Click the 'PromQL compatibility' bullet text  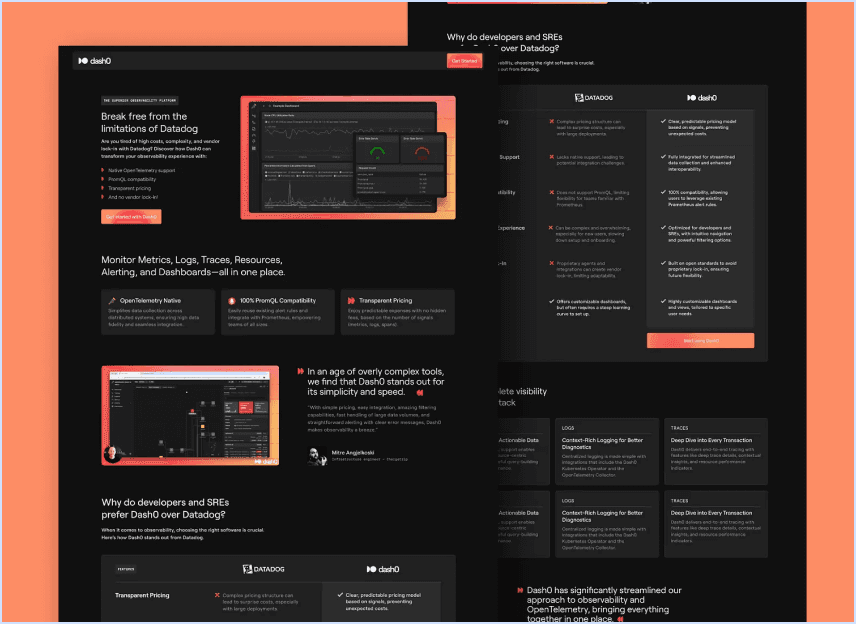click(132, 179)
